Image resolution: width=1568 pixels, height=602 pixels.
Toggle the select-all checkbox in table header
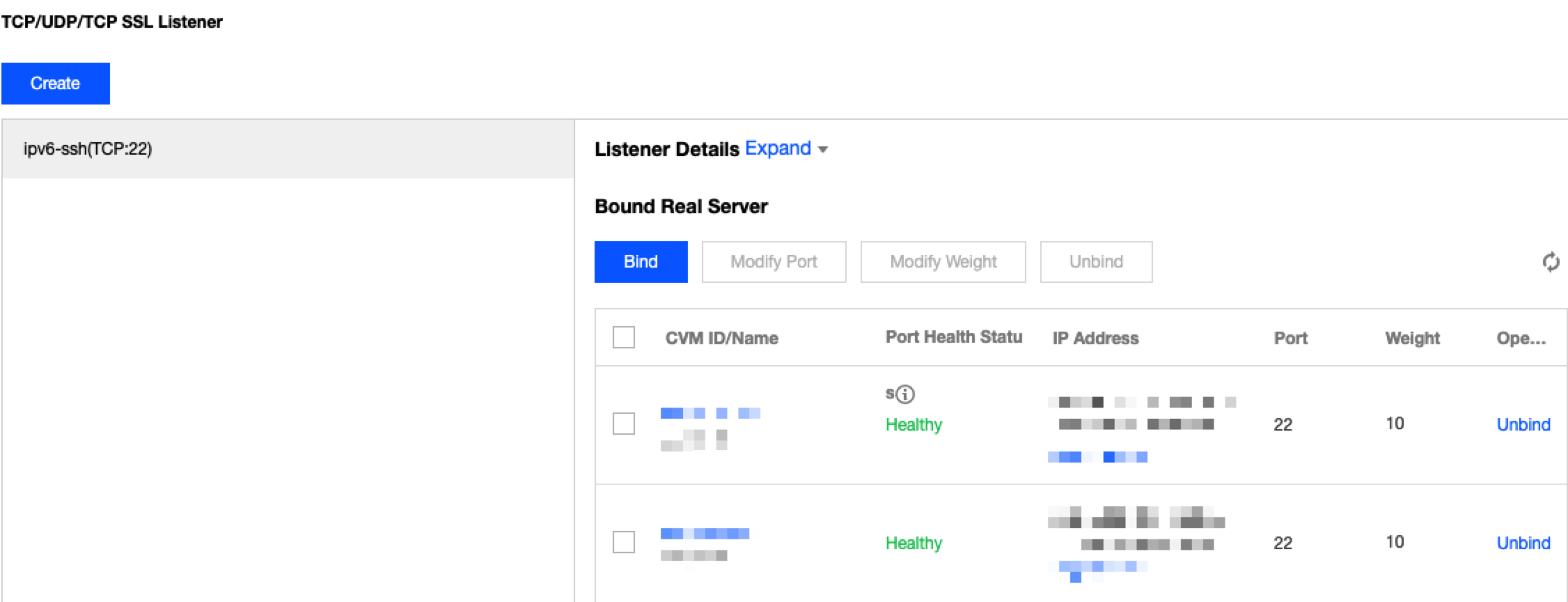(623, 337)
